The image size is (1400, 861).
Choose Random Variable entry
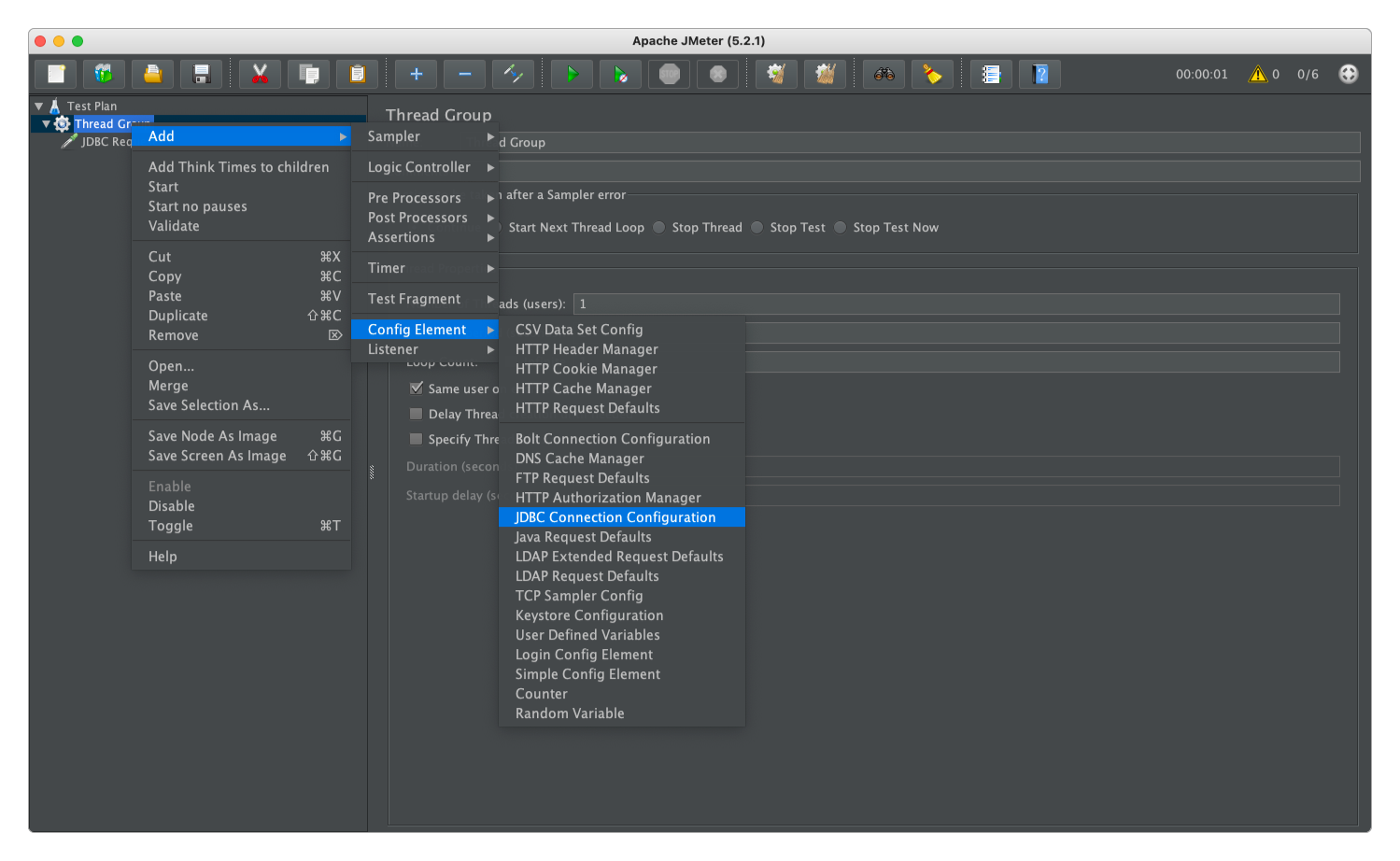click(x=622, y=713)
